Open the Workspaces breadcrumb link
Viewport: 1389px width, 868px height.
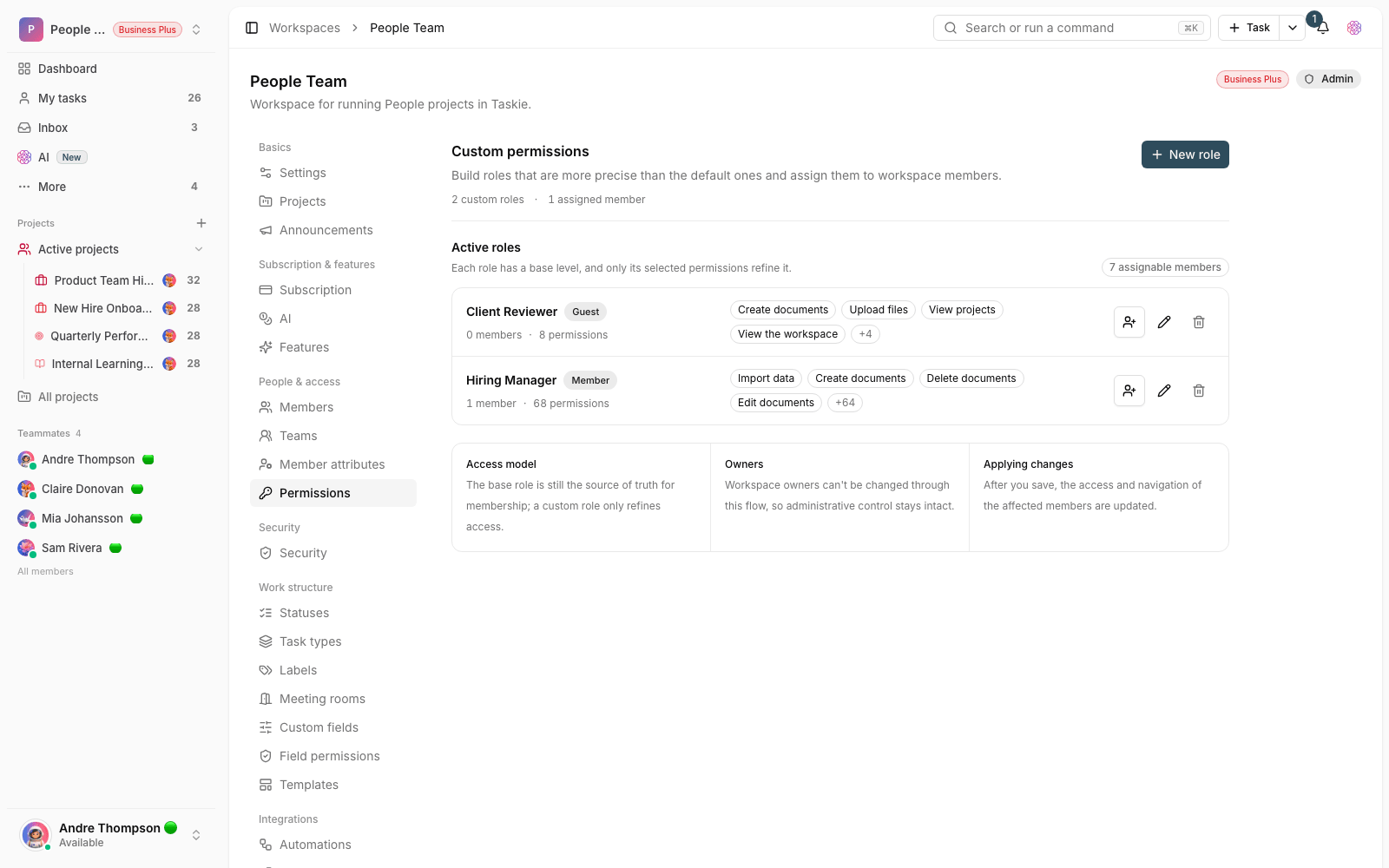tap(305, 28)
